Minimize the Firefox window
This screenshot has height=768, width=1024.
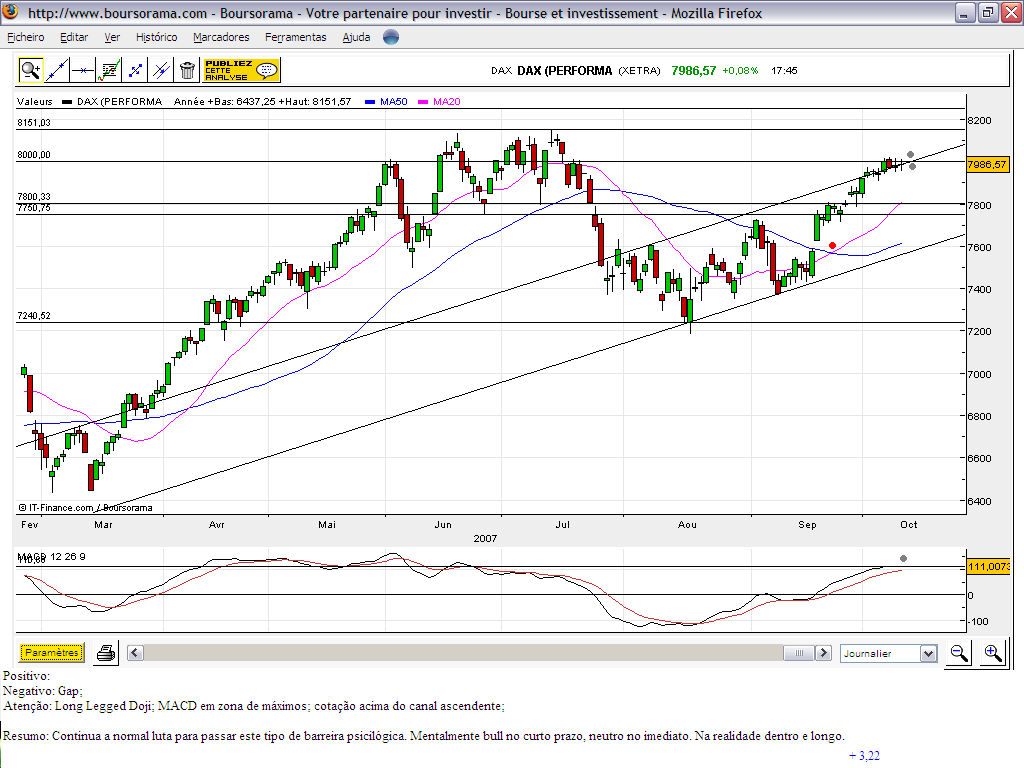coord(965,12)
